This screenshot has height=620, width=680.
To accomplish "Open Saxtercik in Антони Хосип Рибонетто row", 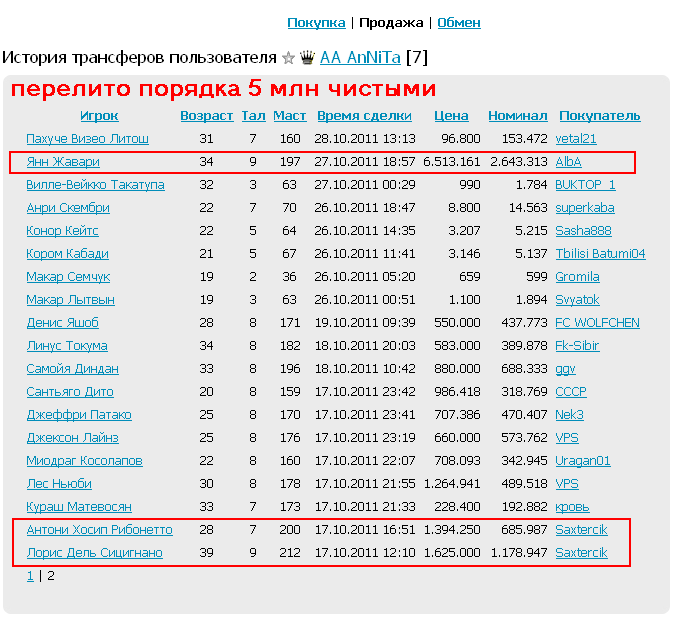I will pyautogui.click(x=582, y=529).
